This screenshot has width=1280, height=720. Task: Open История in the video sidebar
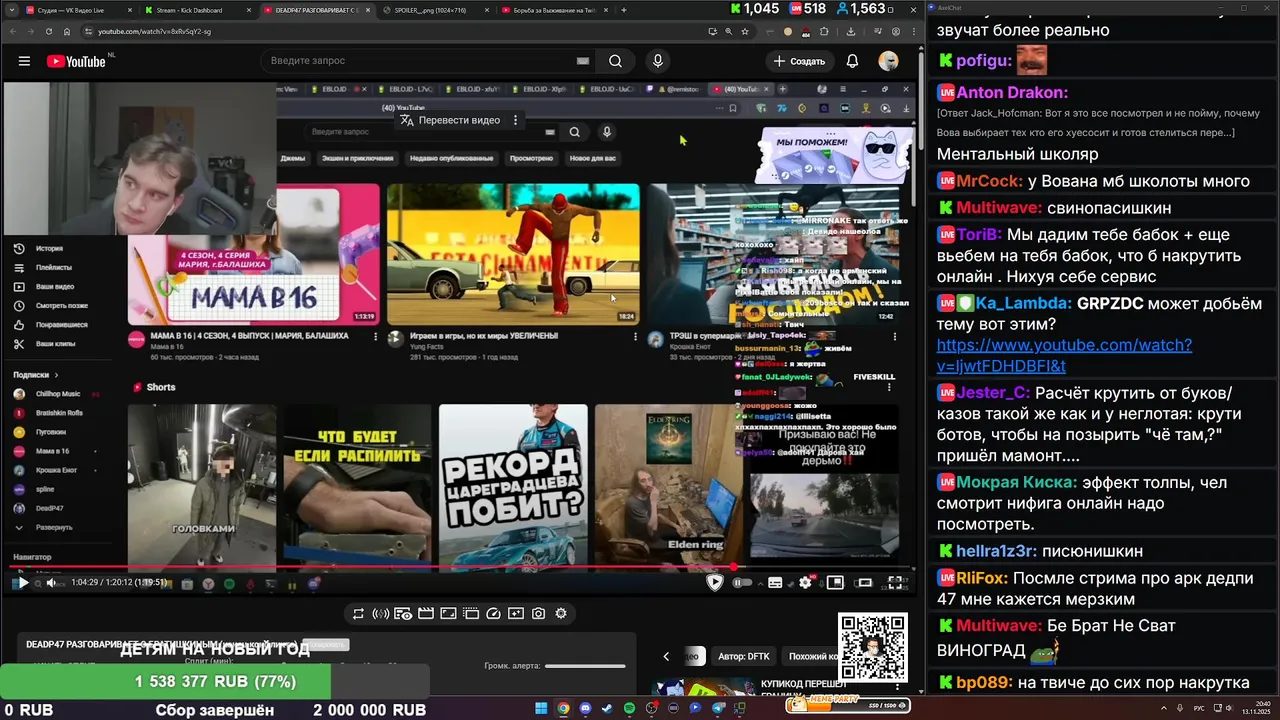click(49, 248)
